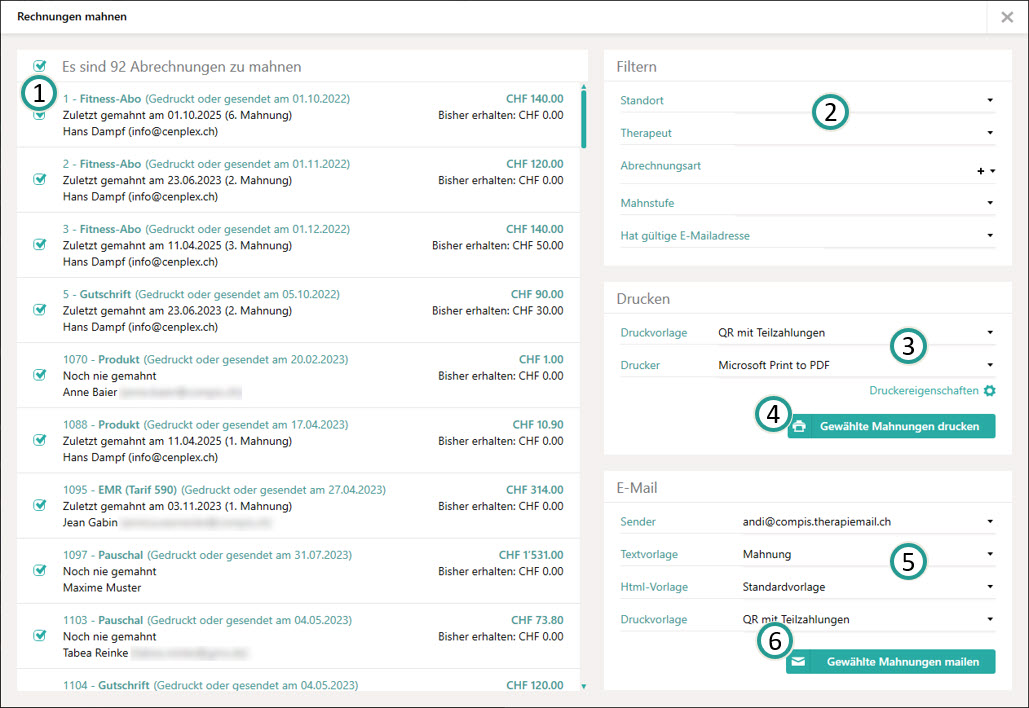
Task: Click the amount CHF 314.00
Action: click(535, 490)
